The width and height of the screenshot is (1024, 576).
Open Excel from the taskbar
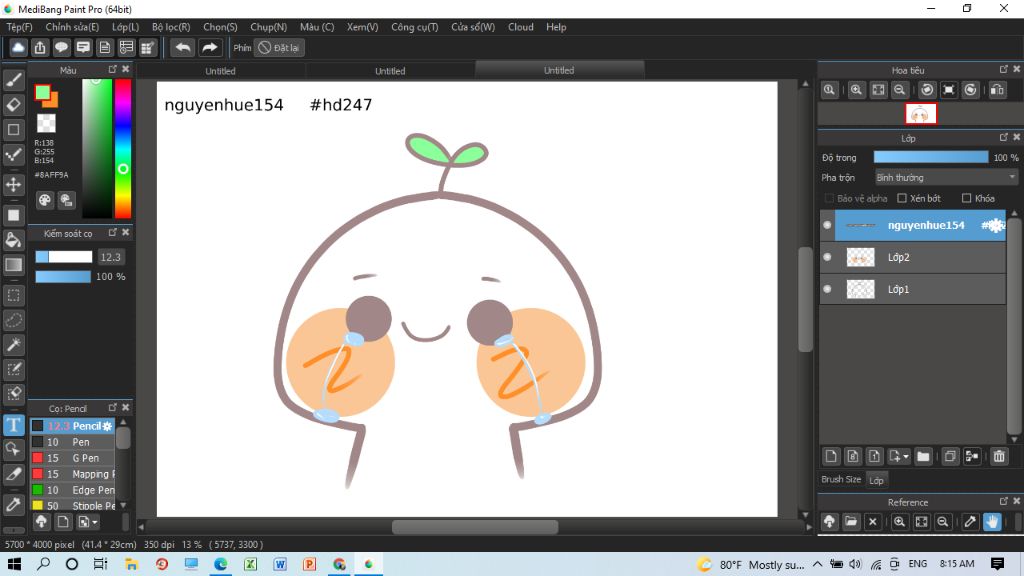pyautogui.click(x=250, y=564)
